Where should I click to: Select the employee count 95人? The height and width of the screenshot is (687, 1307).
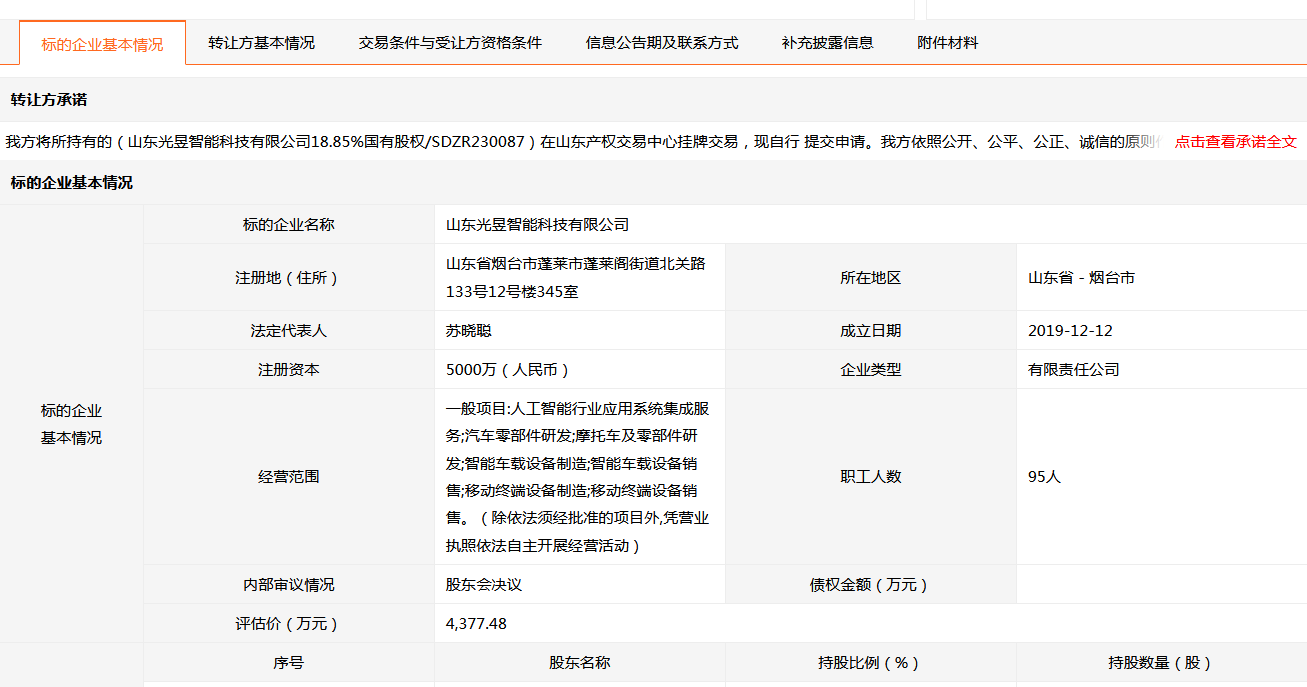click(1044, 477)
